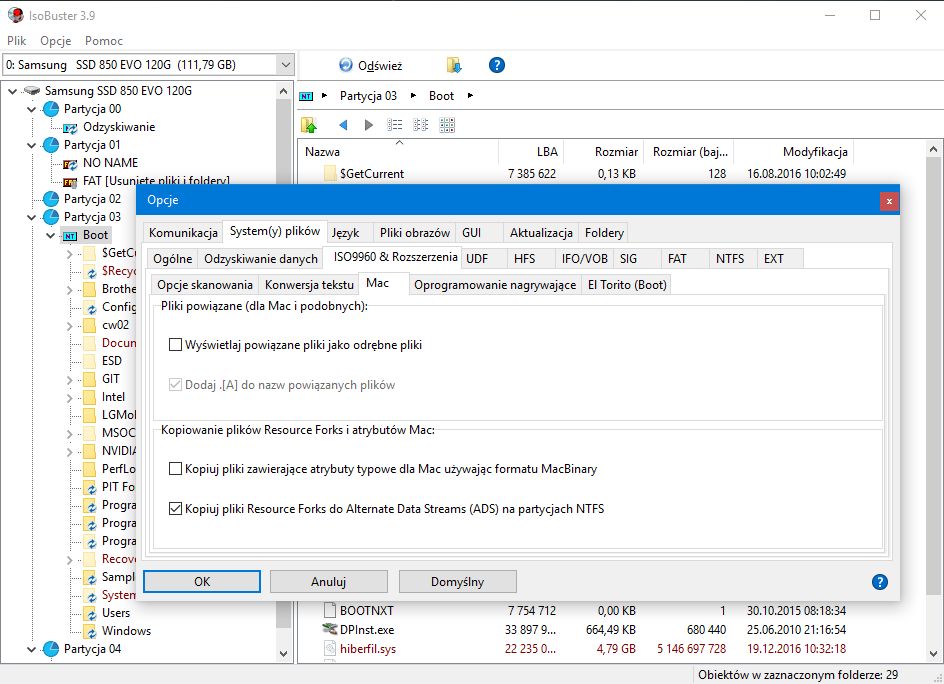Go back with the left arrow icon
The width and height of the screenshot is (944, 684).
343,125
